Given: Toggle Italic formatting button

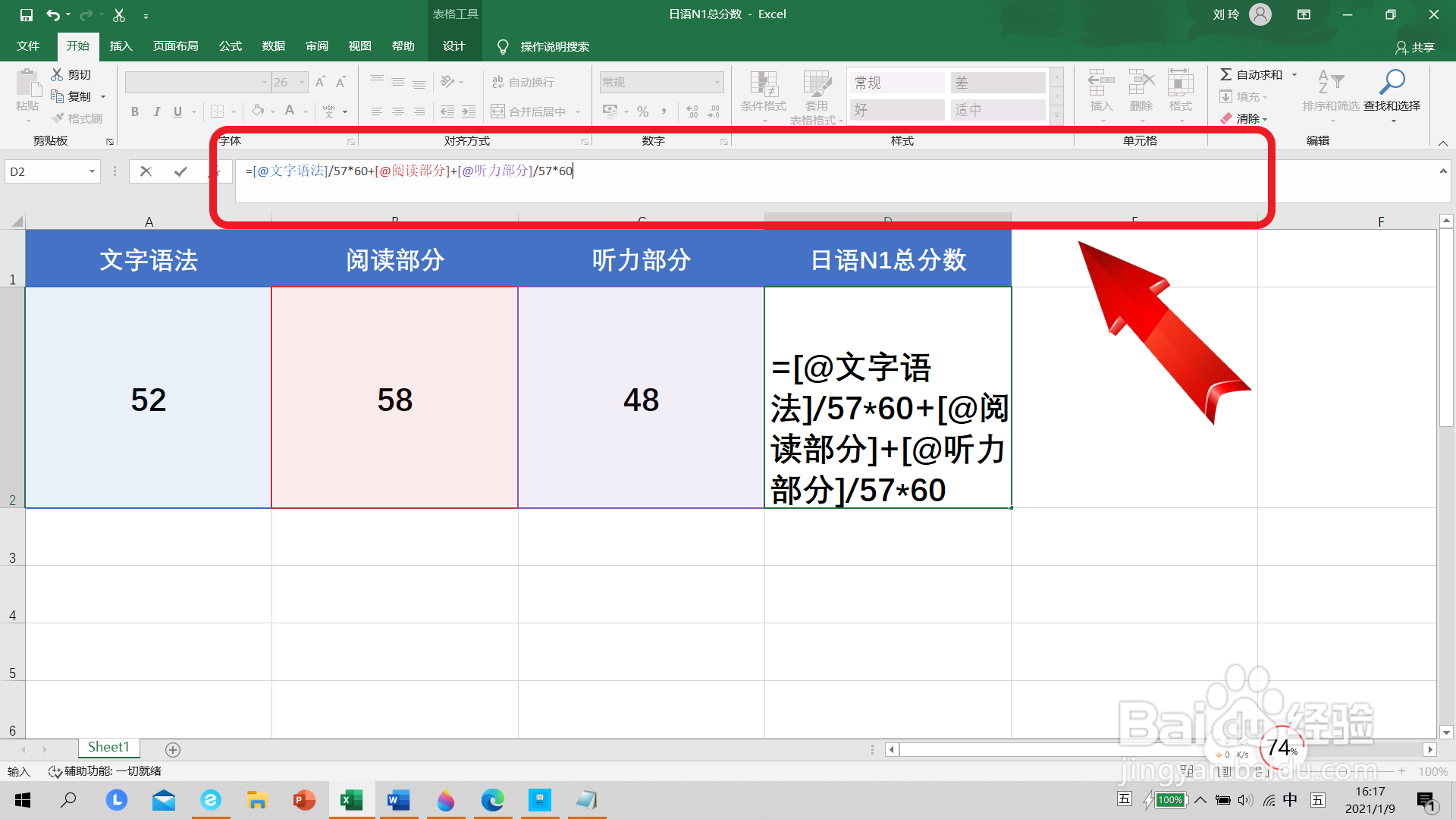Looking at the screenshot, I should tap(156, 111).
